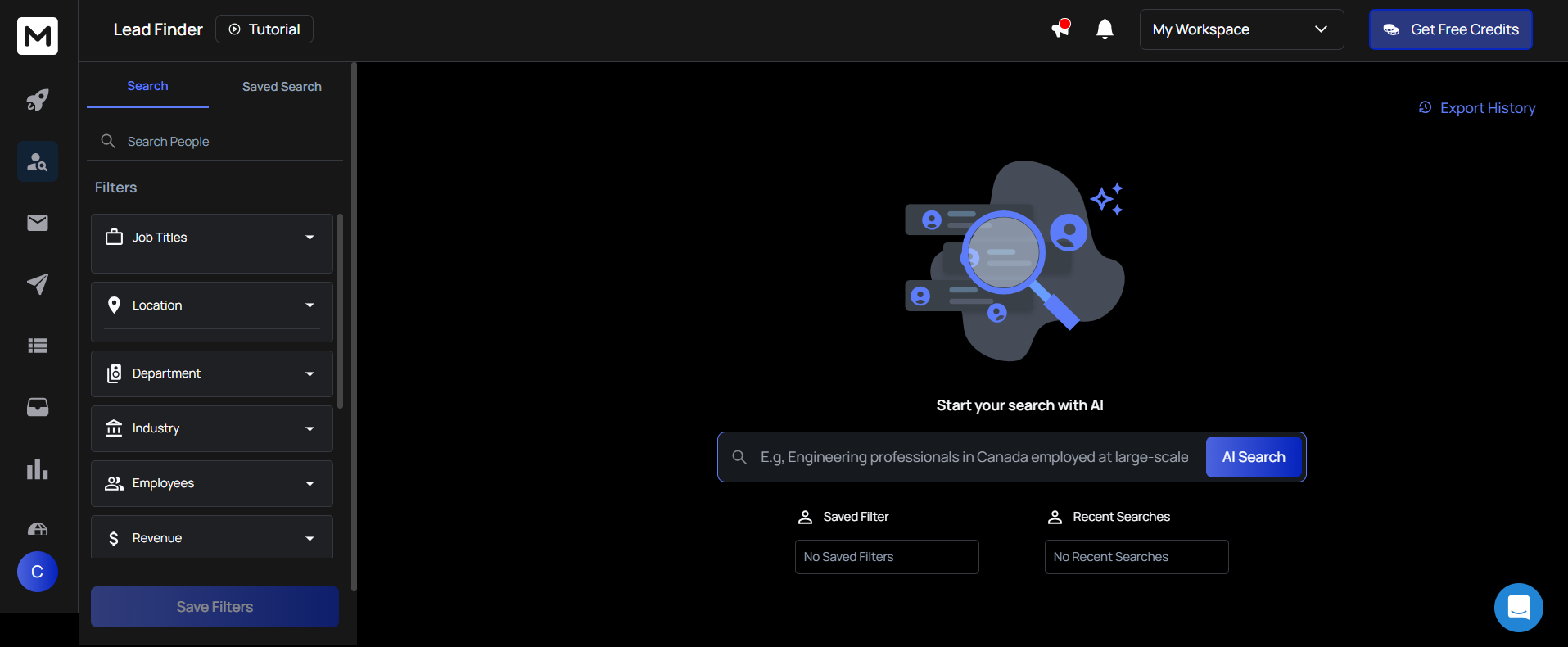Click the user avatar C
Viewport: 1568px width, 647px height.
tap(38, 572)
